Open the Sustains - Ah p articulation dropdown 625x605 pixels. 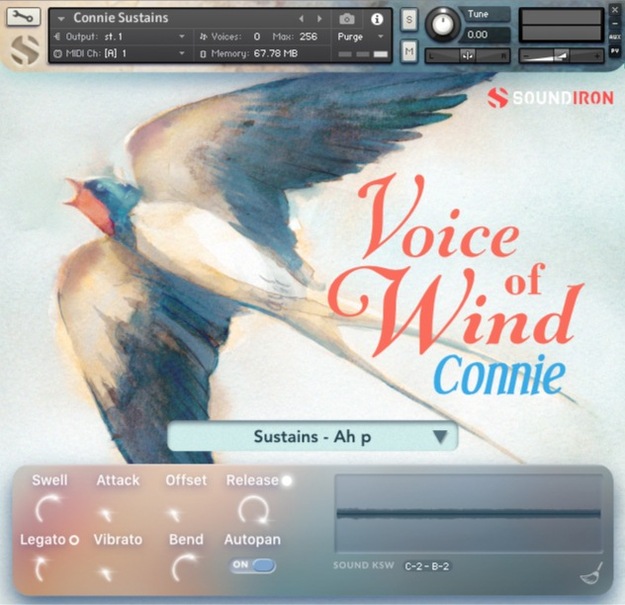[312, 436]
